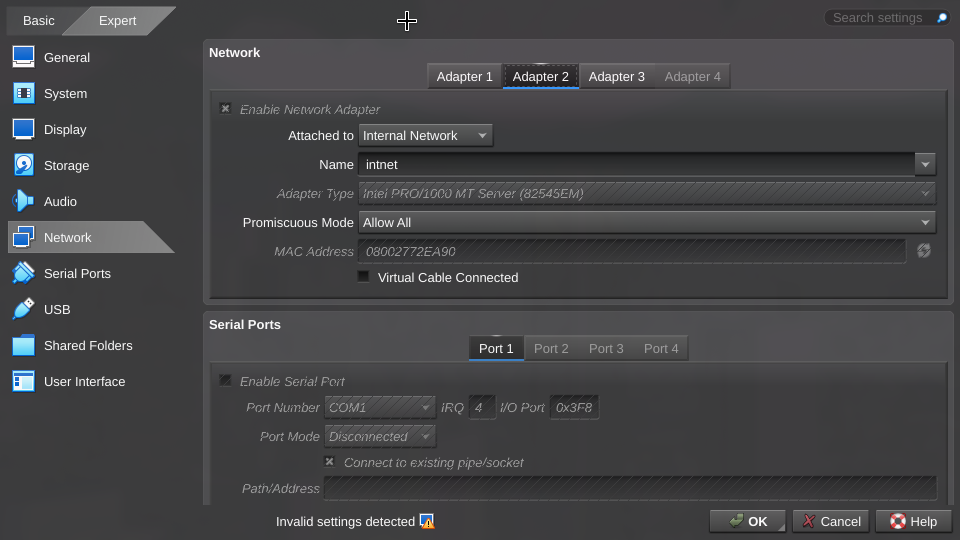Click the MAC Address field
Viewport: 960px width, 540px height.
[x=632, y=251]
